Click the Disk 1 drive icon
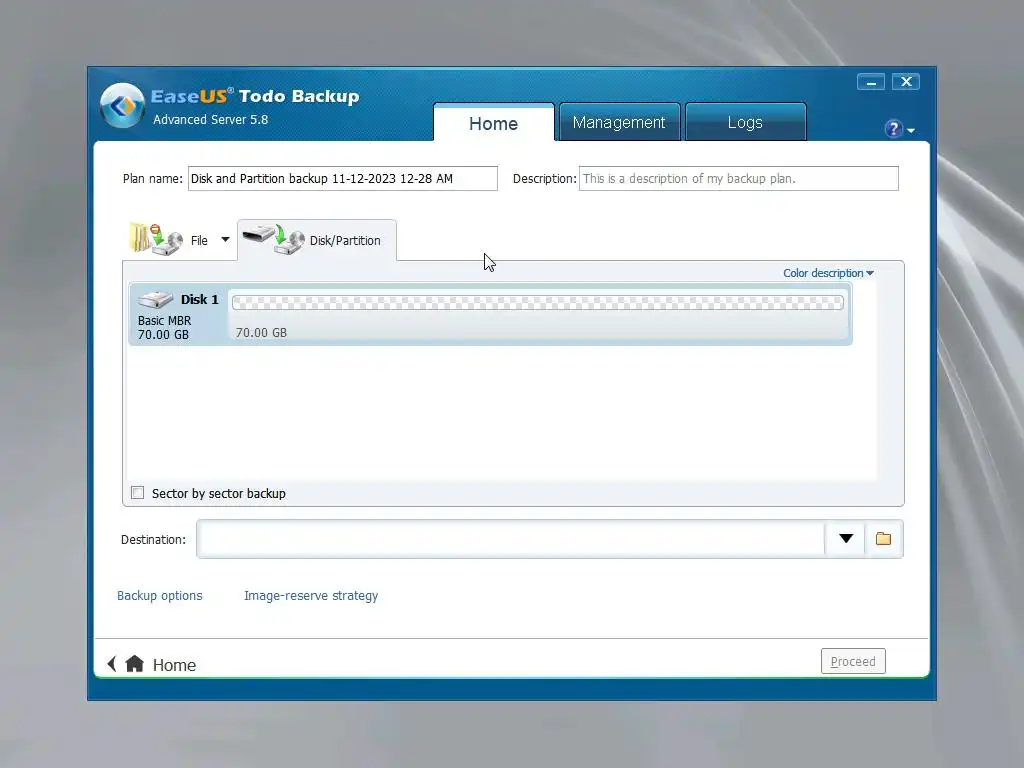 pyautogui.click(x=155, y=299)
